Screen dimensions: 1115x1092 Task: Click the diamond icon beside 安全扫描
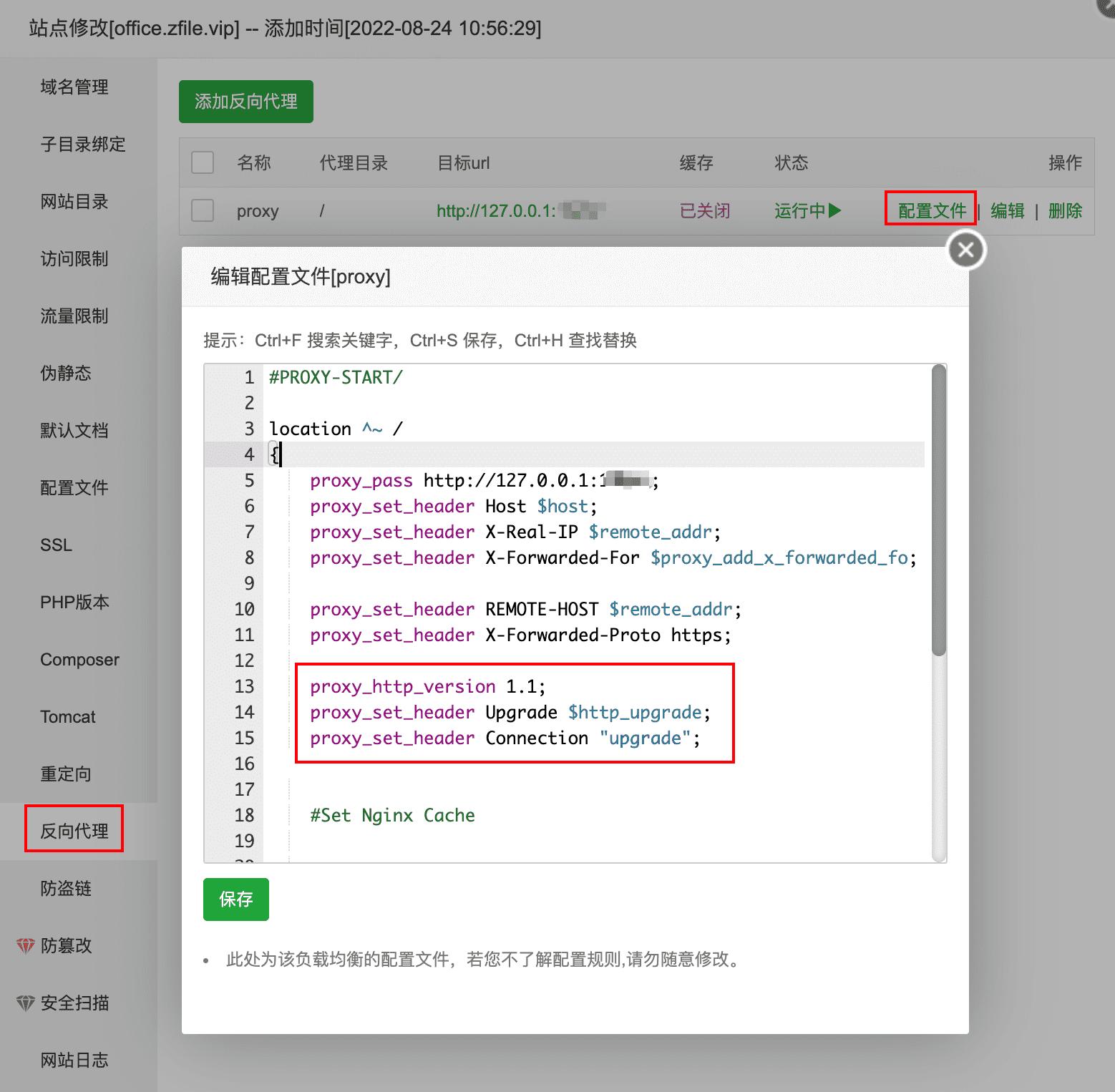pos(25,1003)
